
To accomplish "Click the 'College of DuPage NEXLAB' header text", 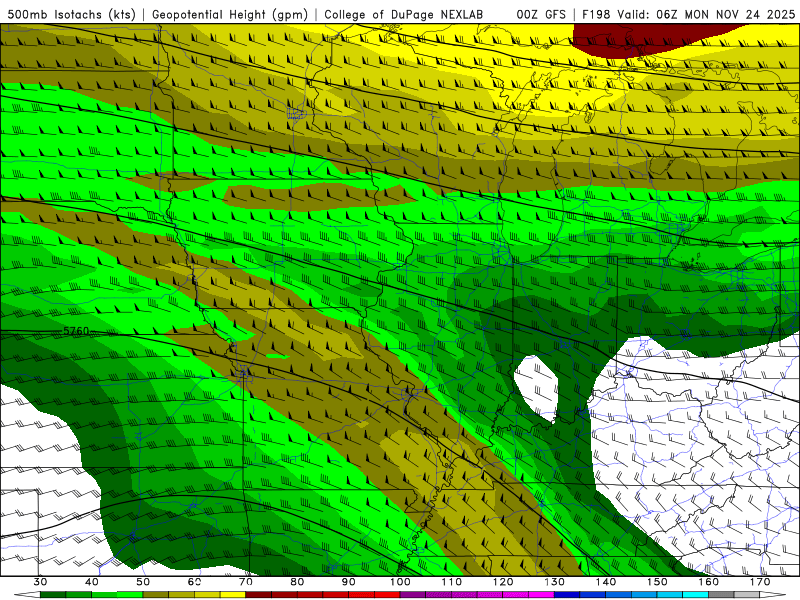I will [x=403, y=14].
